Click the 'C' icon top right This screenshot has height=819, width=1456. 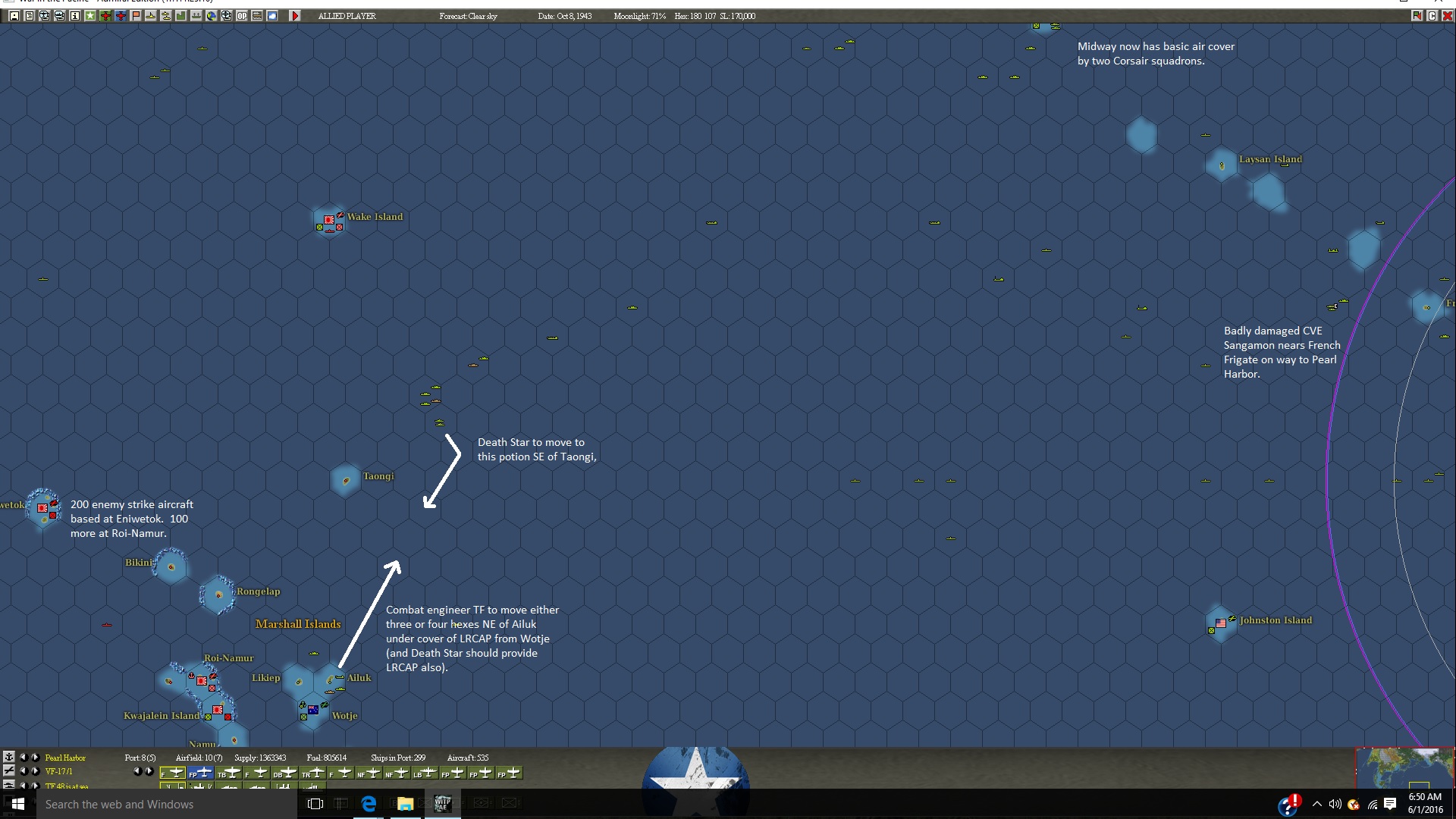point(1432,16)
